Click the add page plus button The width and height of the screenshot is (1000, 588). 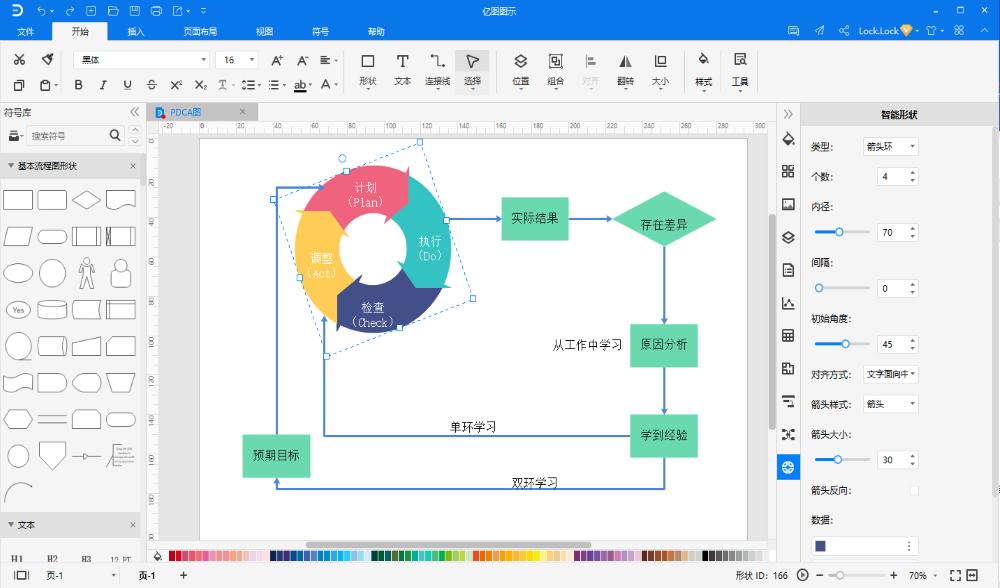coord(183,576)
